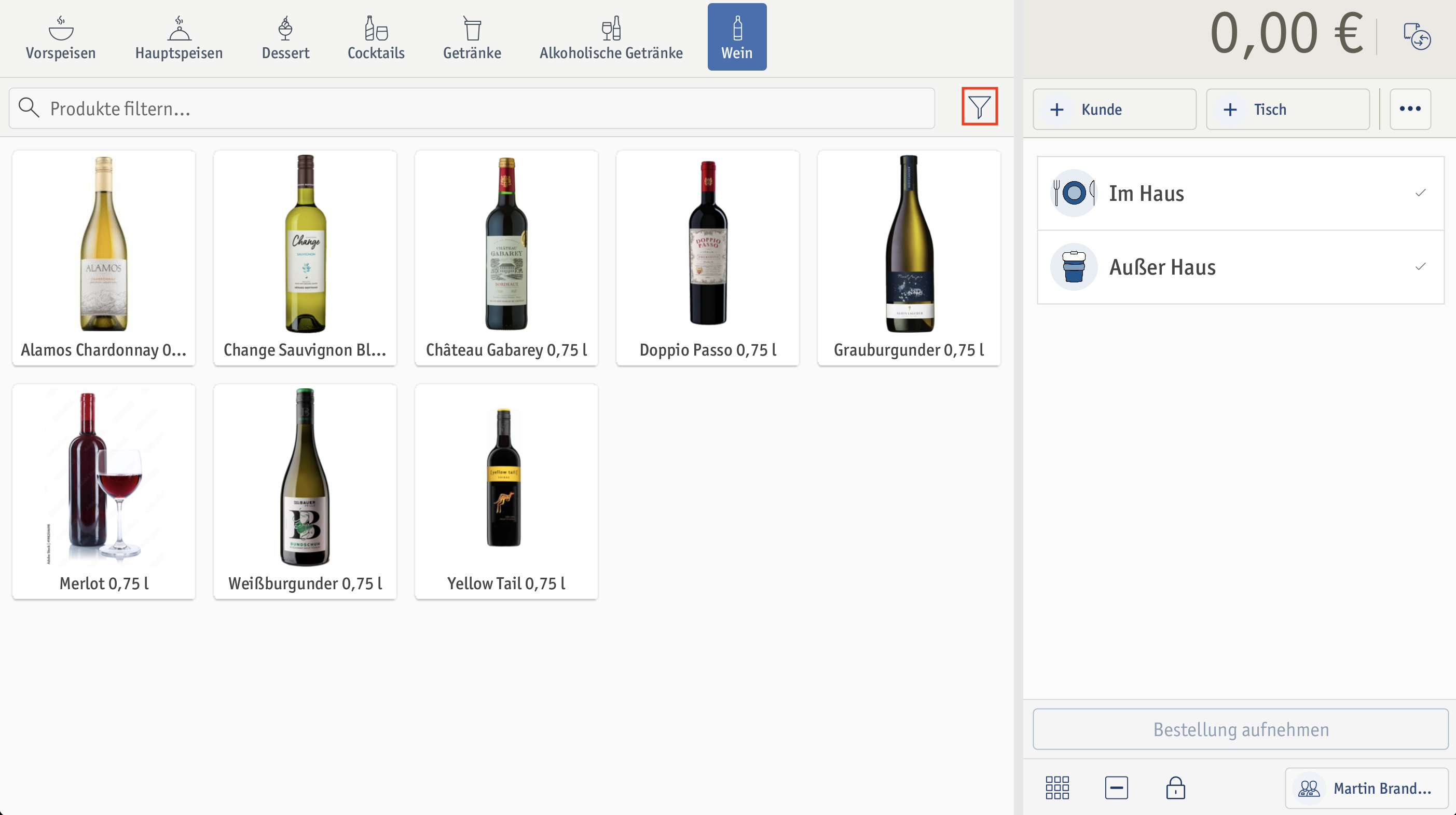This screenshot has height=815, width=1456.
Task: Select the Außer Haus order type
Action: click(1241, 267)
